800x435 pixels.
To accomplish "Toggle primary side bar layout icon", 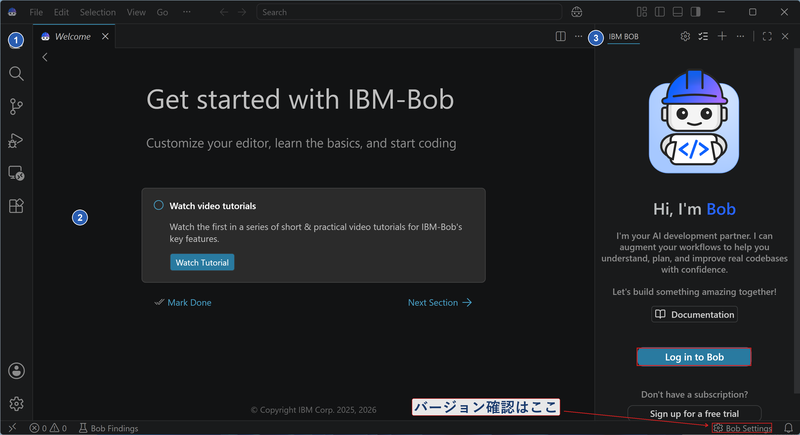I will click(660, 12).
